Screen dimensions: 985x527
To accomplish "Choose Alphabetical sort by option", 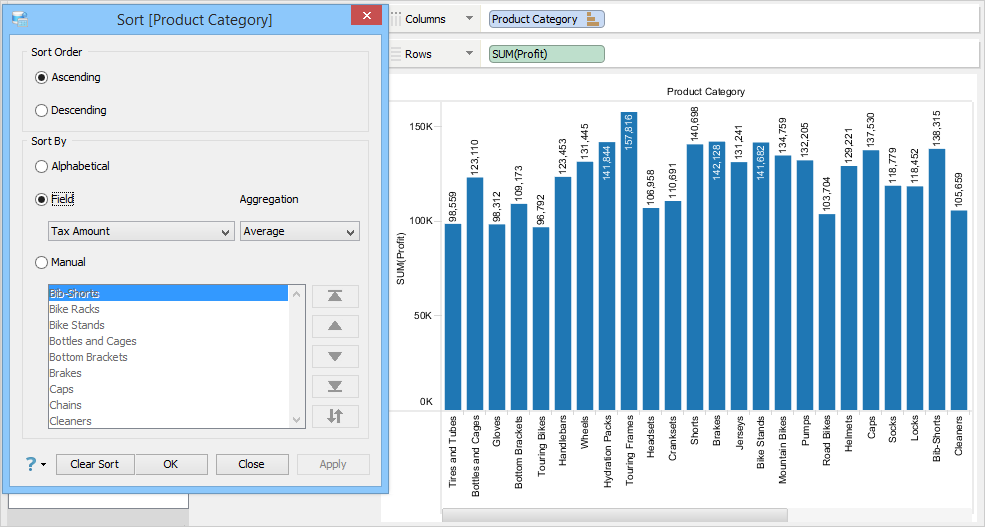I will [41, 166].
